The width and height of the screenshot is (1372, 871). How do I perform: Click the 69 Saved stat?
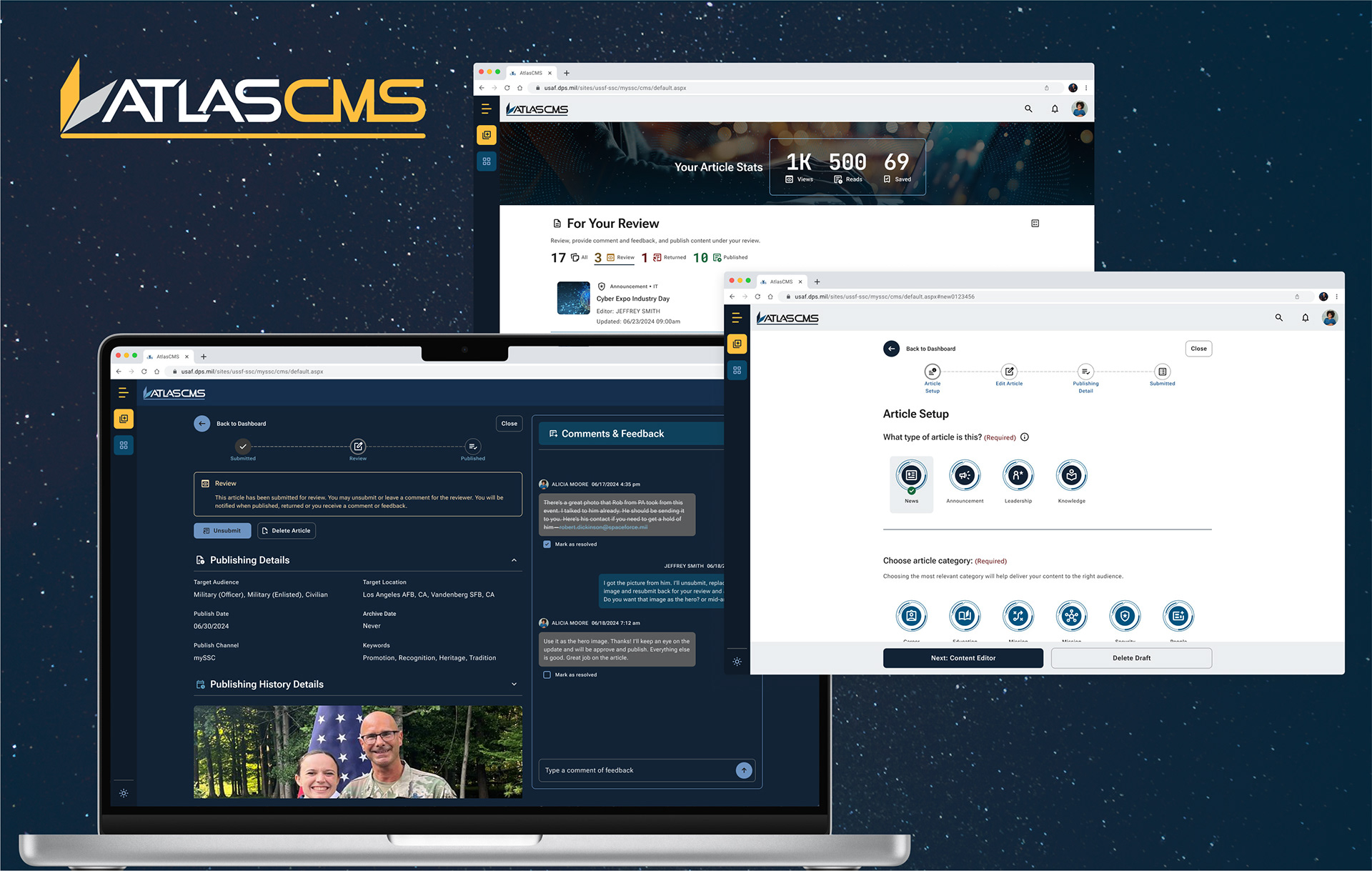[897, 168]
